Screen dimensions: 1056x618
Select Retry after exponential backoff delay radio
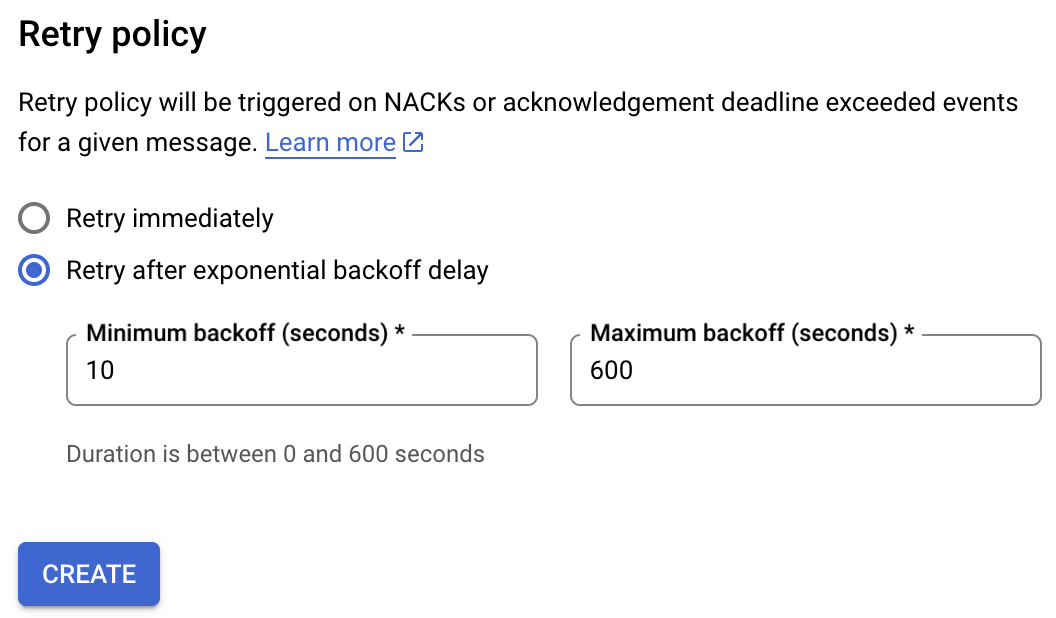pyautogui.click(x=34, y=270)
